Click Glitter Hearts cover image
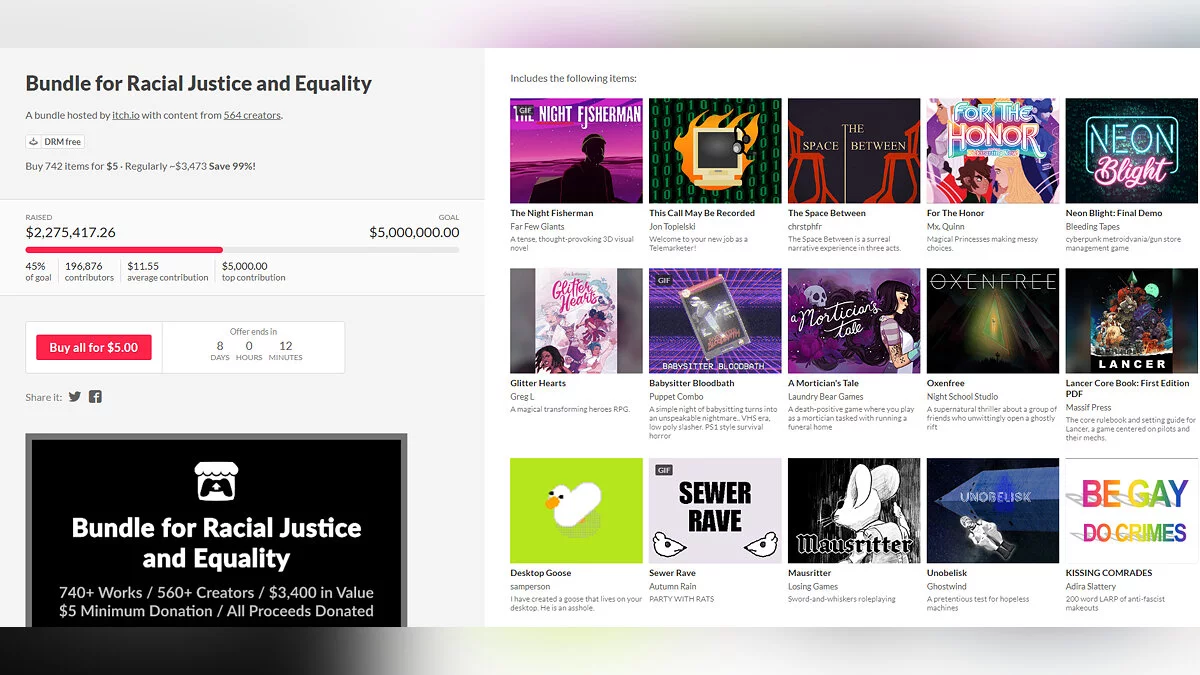1200x675 pixels. tap(576, 321)
